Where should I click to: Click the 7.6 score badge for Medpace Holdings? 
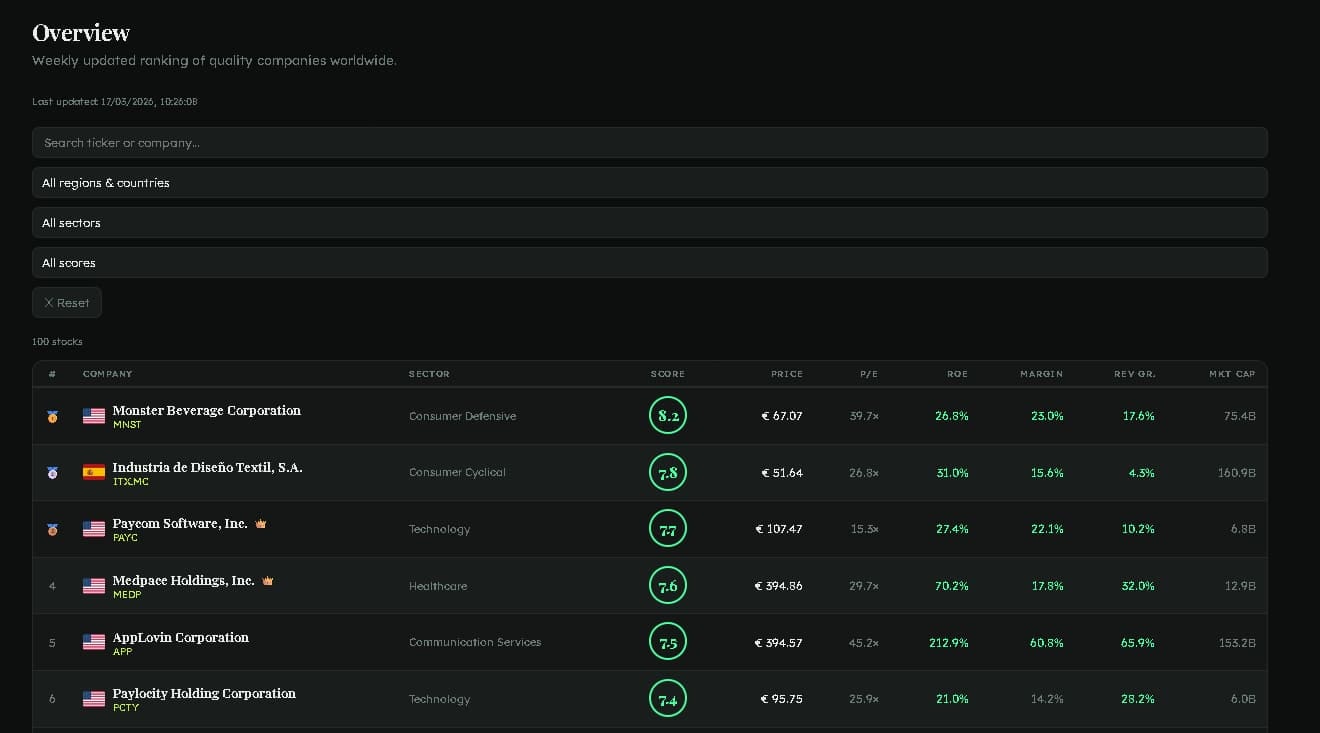click(x=668, y=586)
